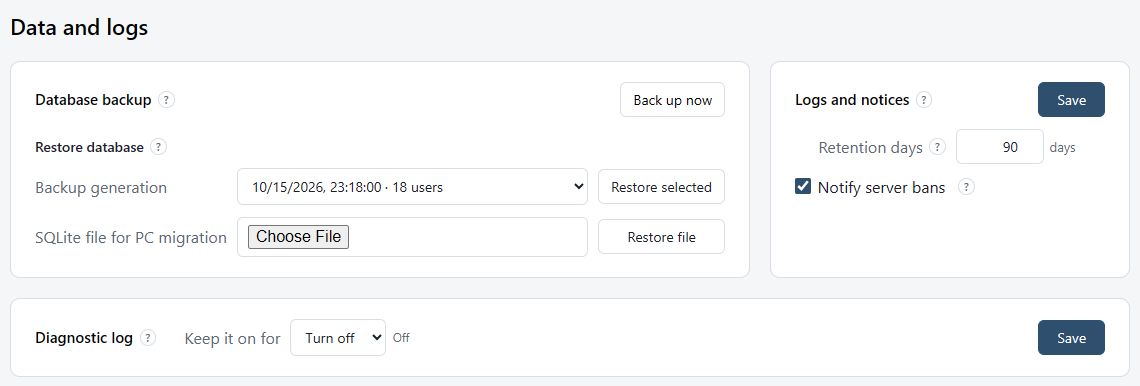Save the Logs and notices settings
The height and width of the screenshot is (386, 1140).
tap(1071, 100)
